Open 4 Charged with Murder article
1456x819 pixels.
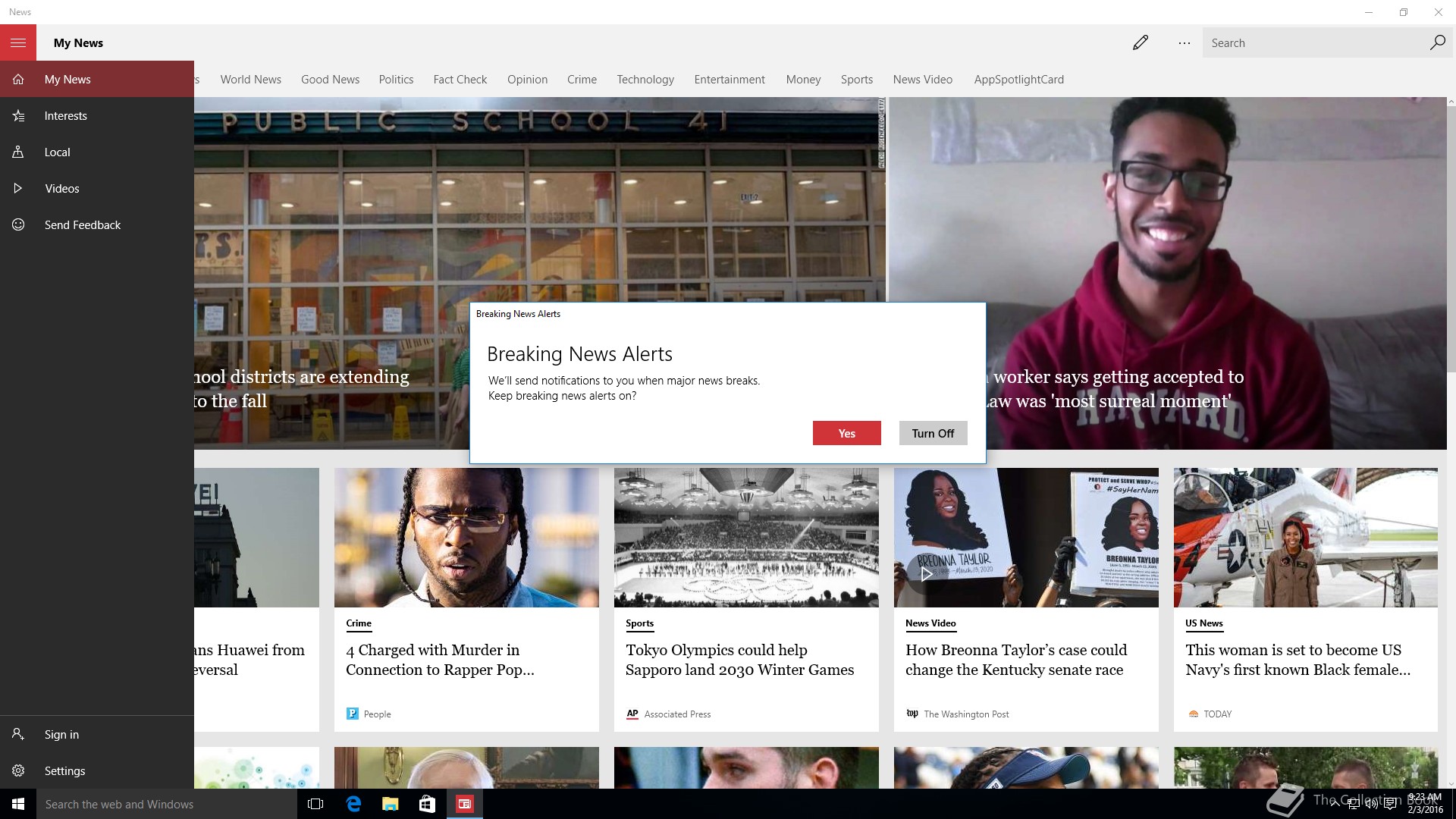coord(440,660)
